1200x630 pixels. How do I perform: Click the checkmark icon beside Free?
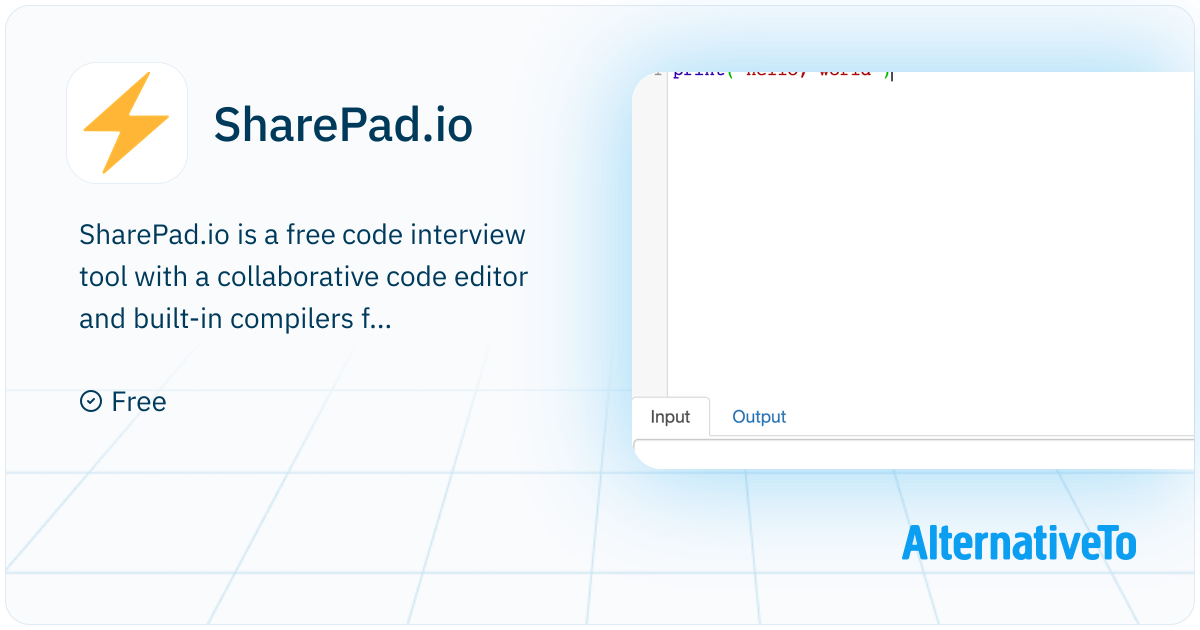(x=91, y=401)
